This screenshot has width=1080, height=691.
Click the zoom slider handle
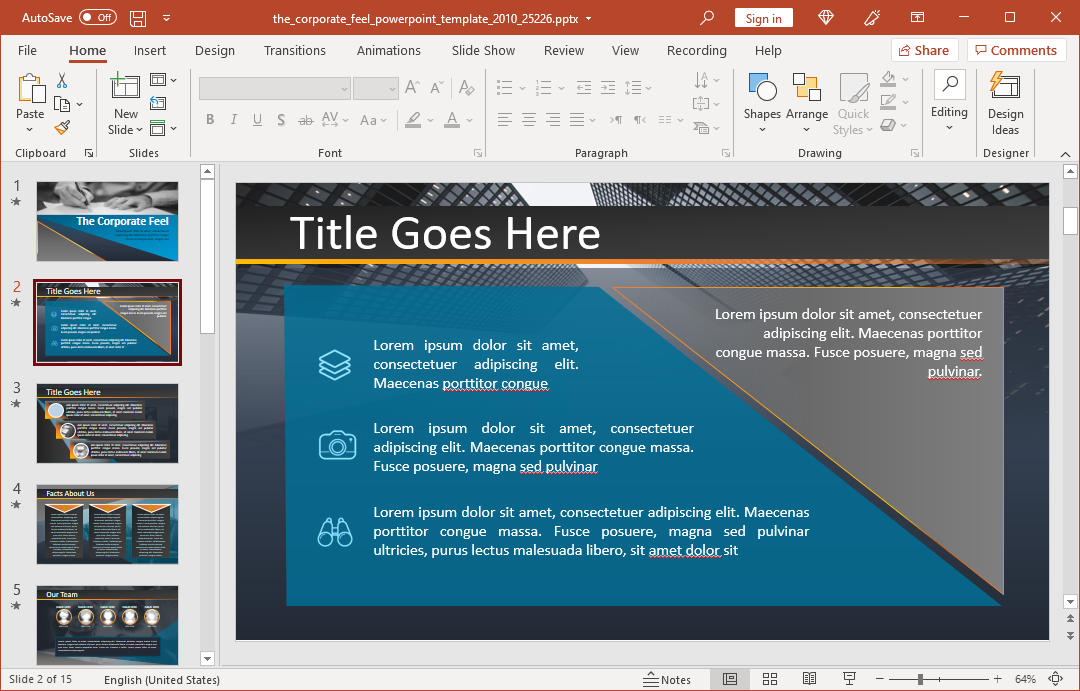pos(919,679)
